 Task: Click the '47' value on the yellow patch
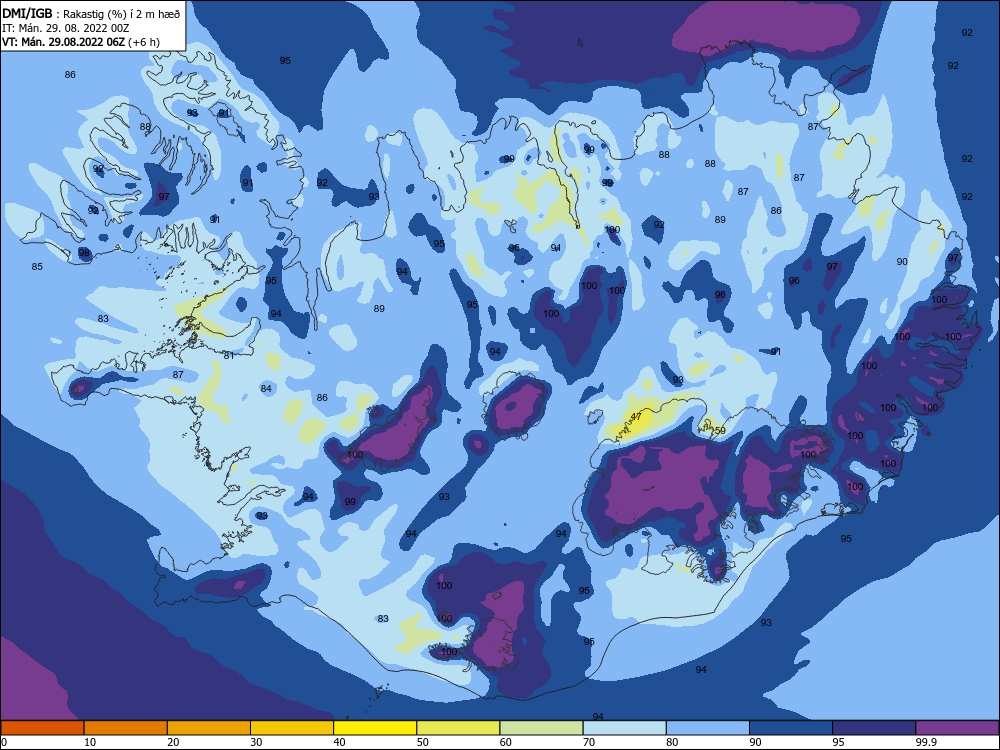click(636, 416)
